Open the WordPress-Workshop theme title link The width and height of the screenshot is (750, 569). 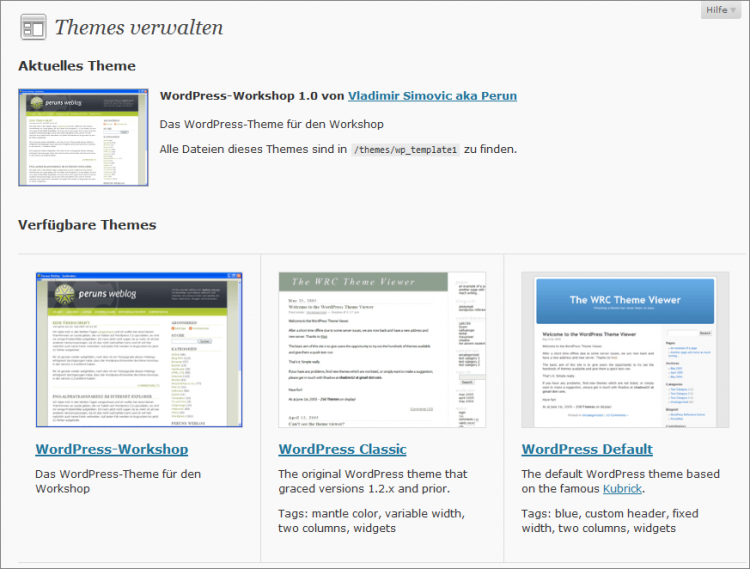pos(111,449)
